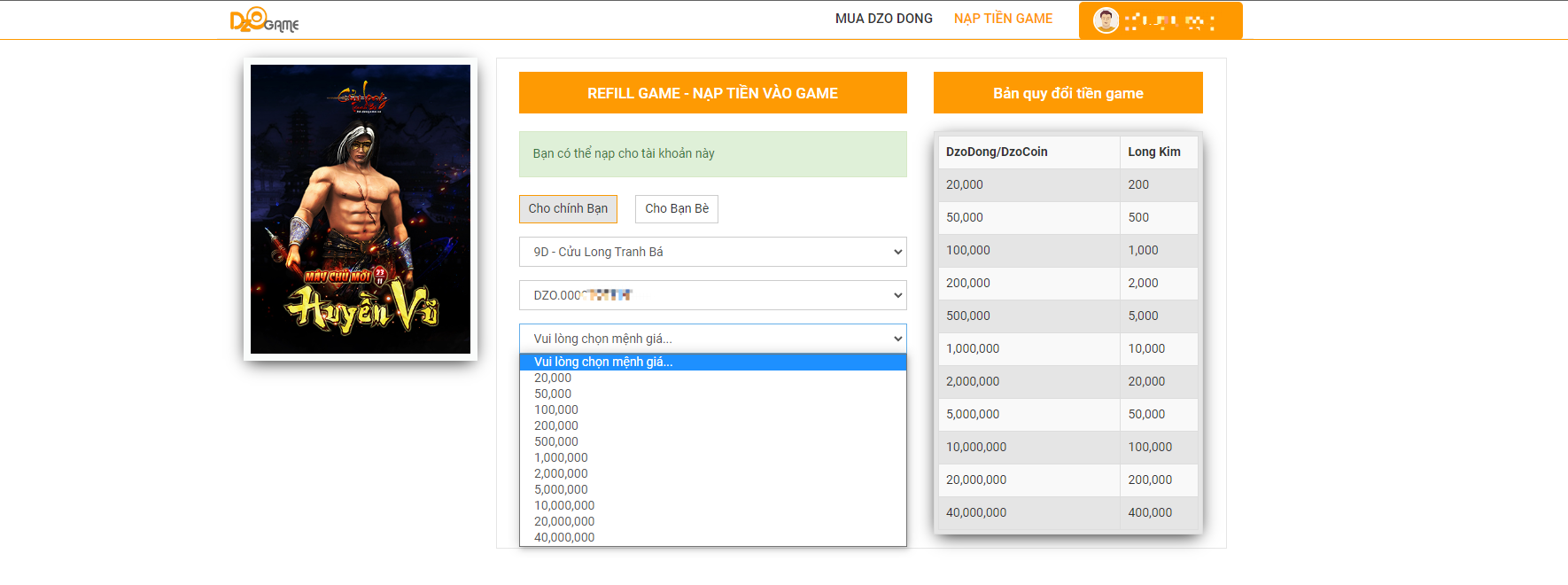Click the 50,000 DzoDong cell in exchange table

click(x=1029, y=217)
